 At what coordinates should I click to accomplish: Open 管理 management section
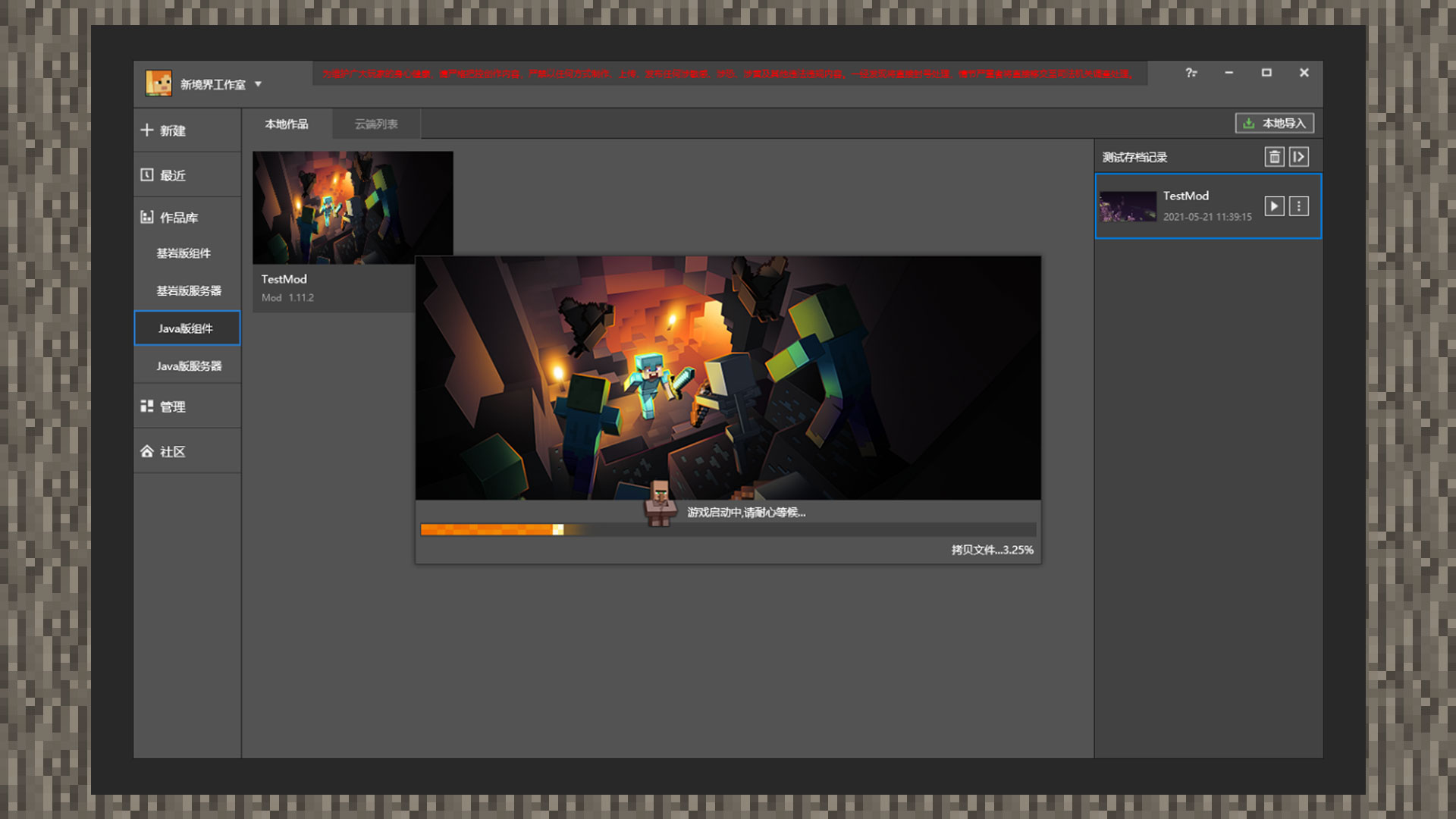point(187,406)
